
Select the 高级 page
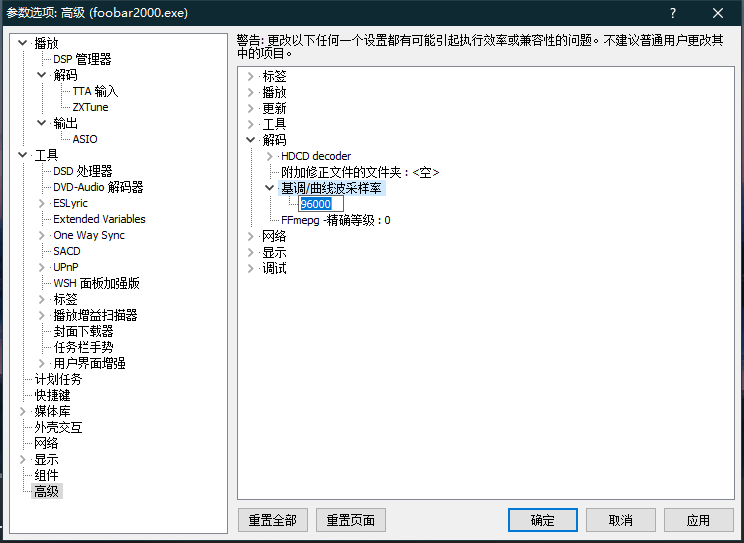coord(46,491)
